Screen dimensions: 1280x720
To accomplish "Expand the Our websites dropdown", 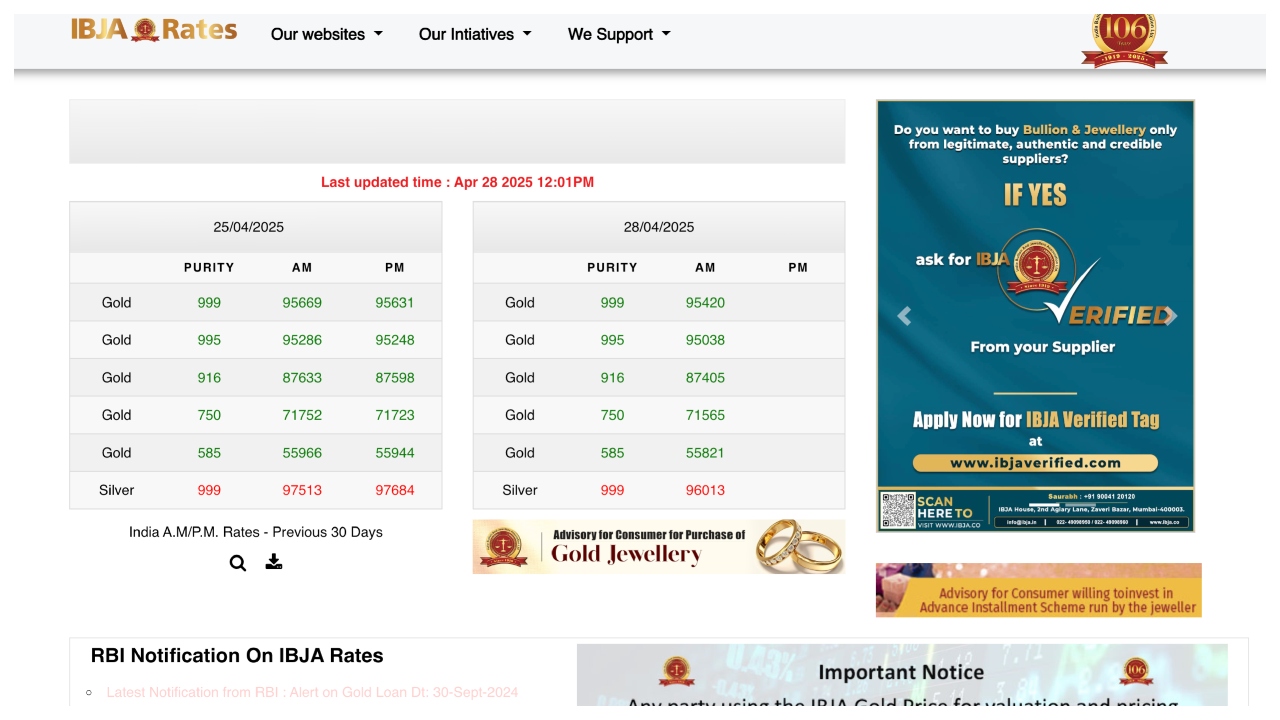I will [327, 34].
